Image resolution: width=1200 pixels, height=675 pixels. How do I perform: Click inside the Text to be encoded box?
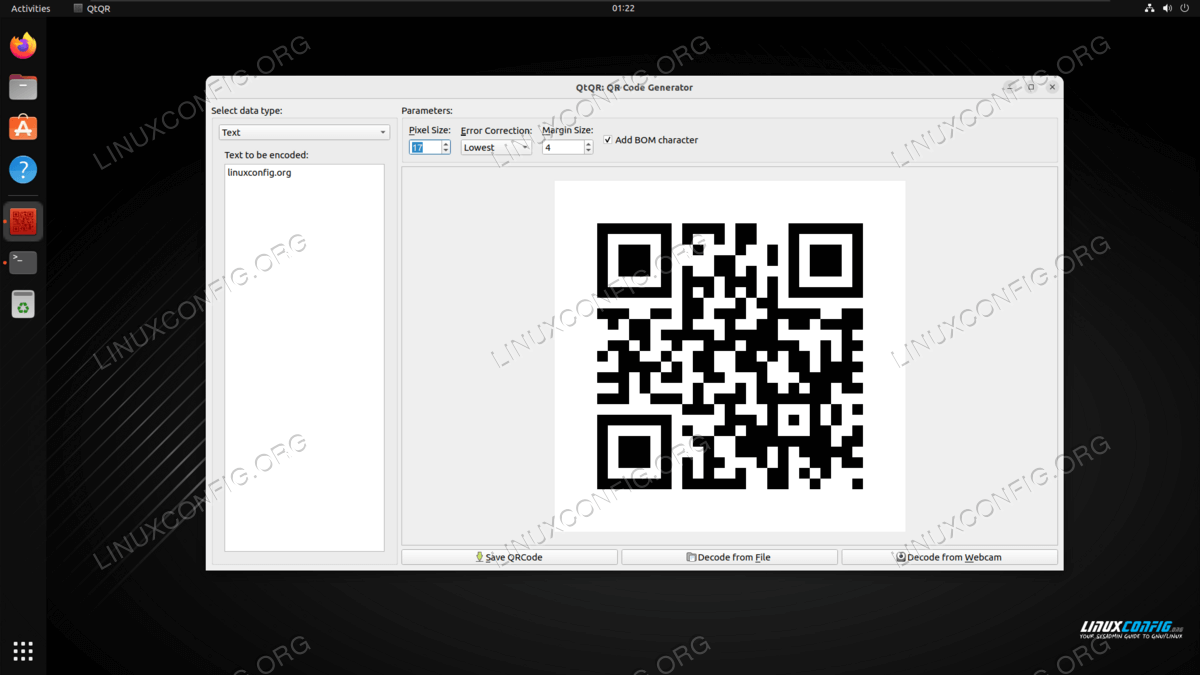coord(304,358)
